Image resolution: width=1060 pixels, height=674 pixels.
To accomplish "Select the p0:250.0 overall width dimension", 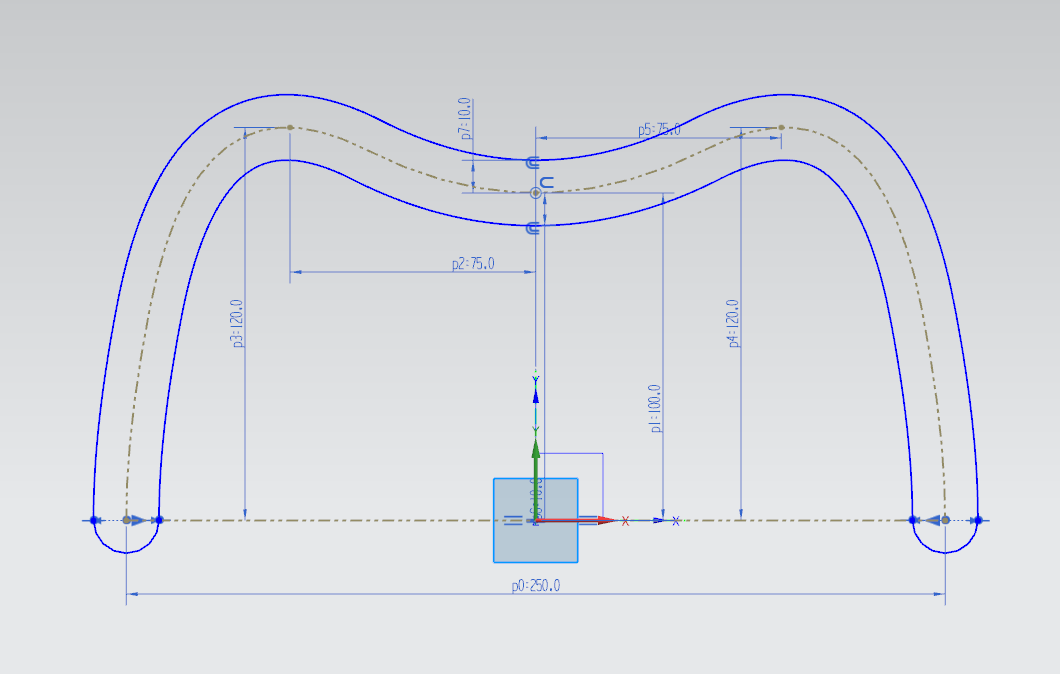I will (535, 585).
